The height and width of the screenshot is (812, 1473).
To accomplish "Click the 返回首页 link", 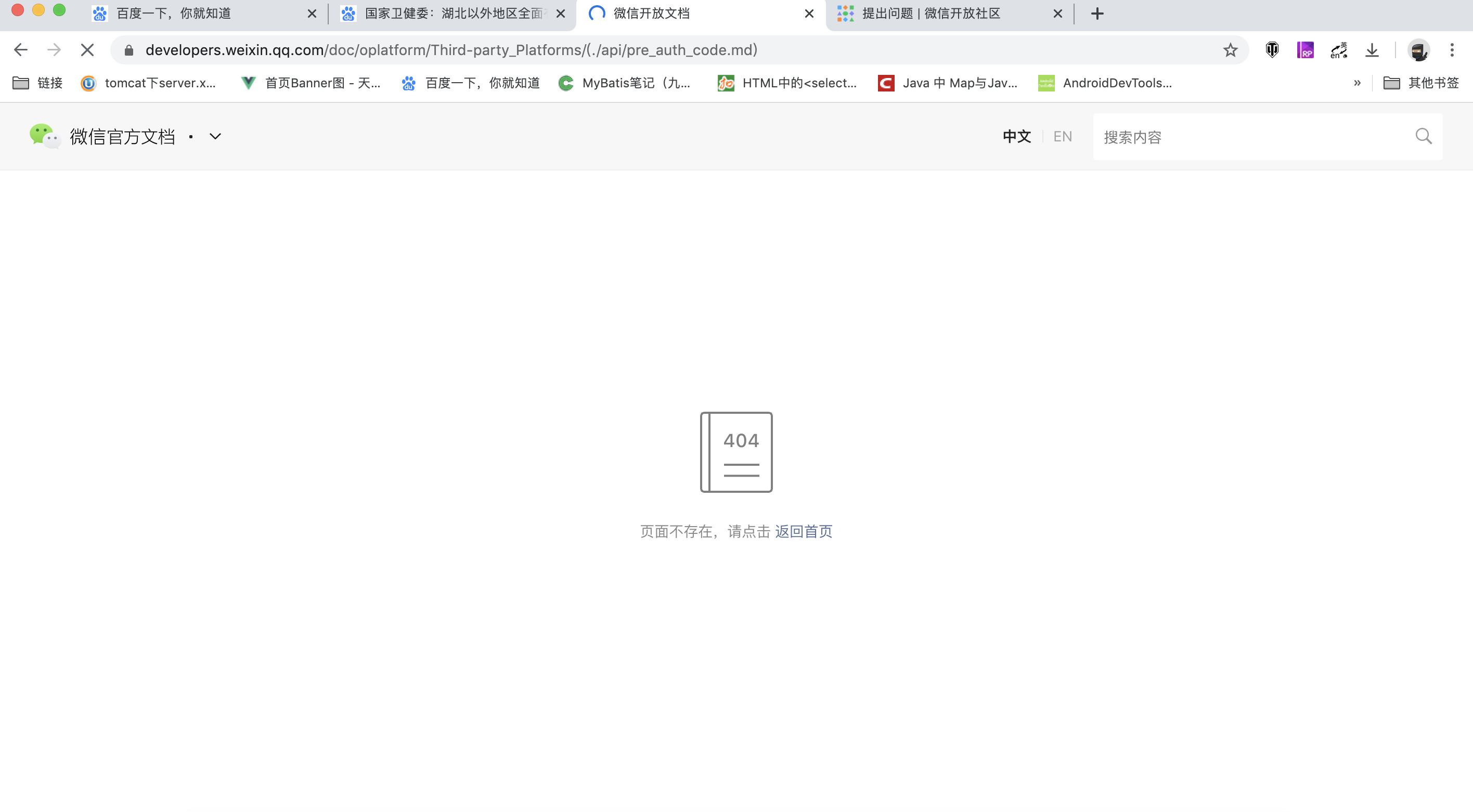I will pyautogui.click(x=804, y=531).
